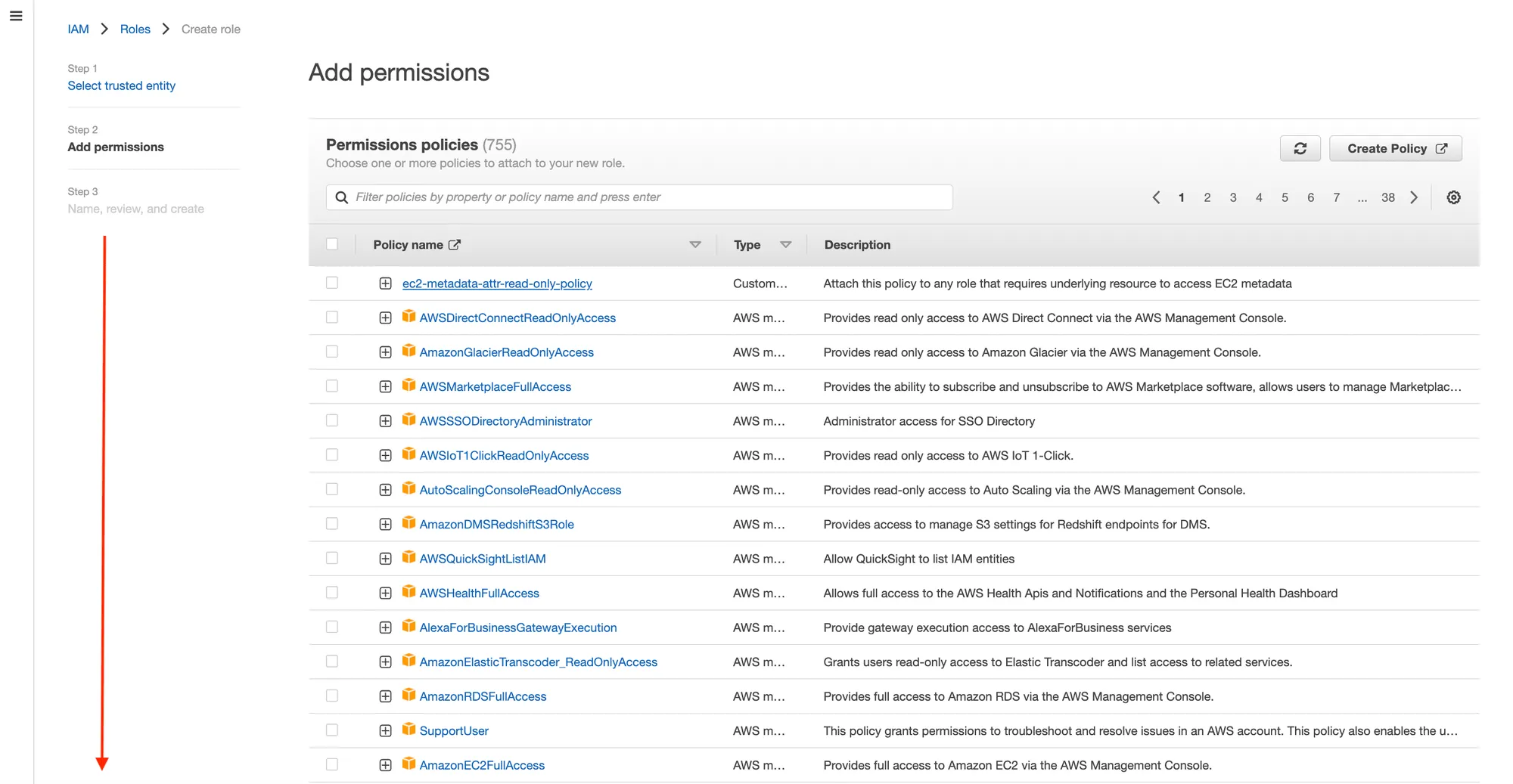The height and width of the screenshot is (784, 1513).
Task: Expand the AWSQuickSightListIAM policy row
Action: pos(385,559)
